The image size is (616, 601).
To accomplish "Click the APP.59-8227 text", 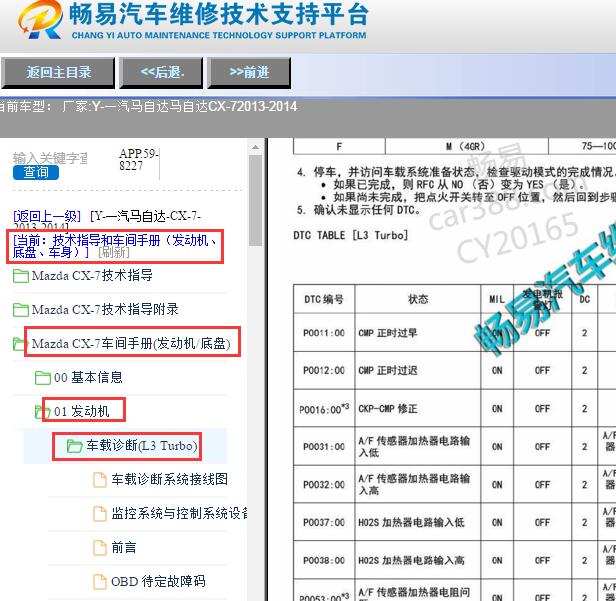I will pyautogui.click(x=138, y=159).
